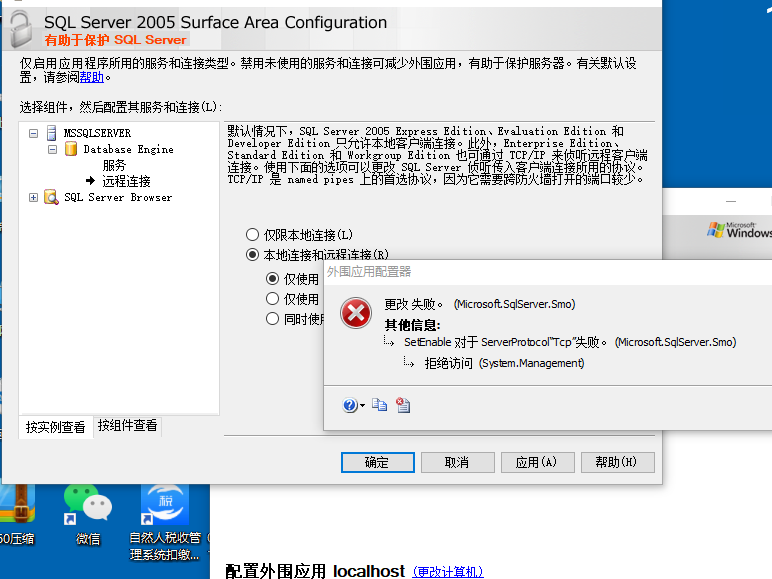Click the Microsoft Windows logo in background window

pyautogui.click(x=740, y=230)
